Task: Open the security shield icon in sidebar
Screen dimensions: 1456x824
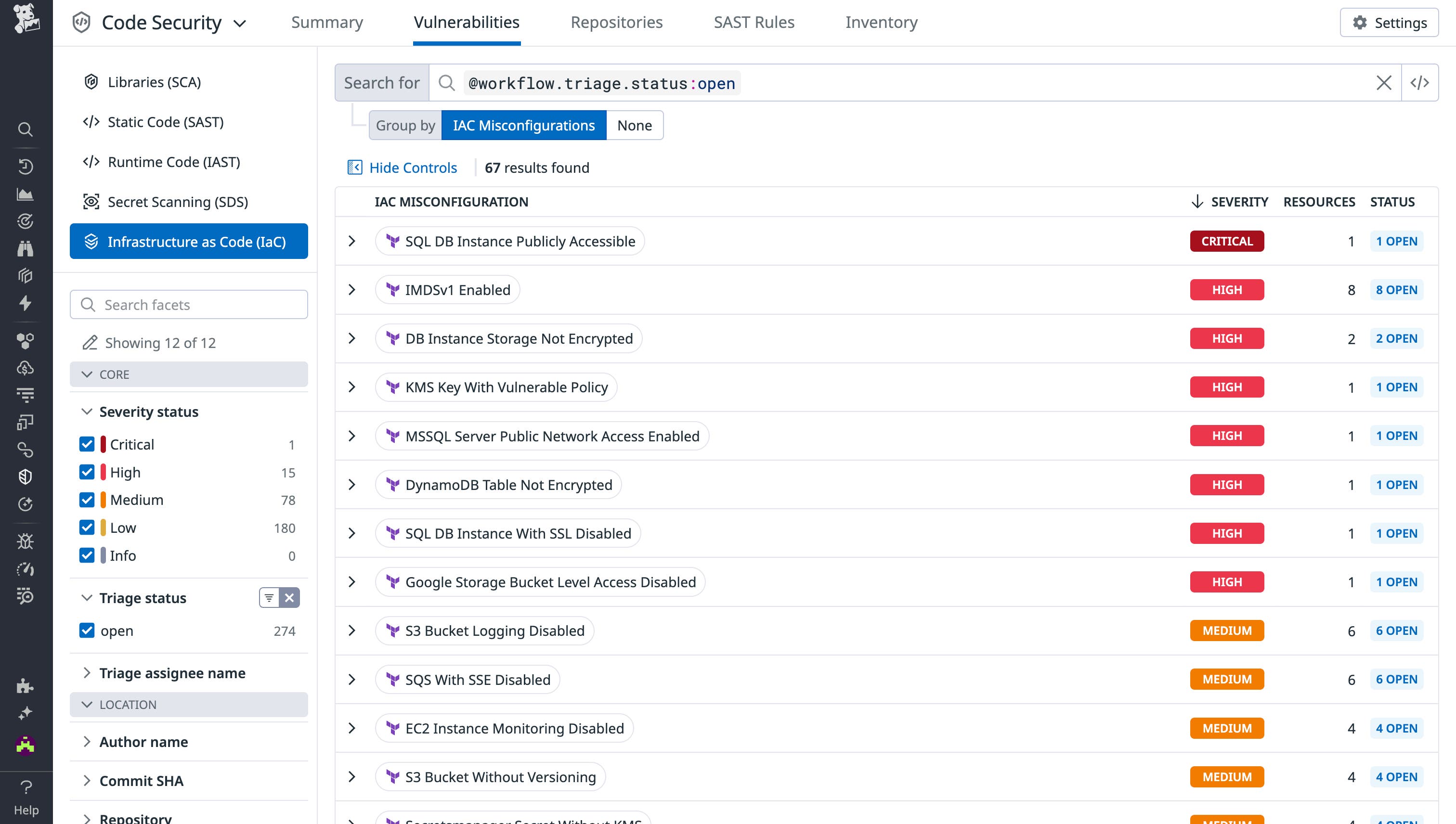Action: click(x=26, y=476)
